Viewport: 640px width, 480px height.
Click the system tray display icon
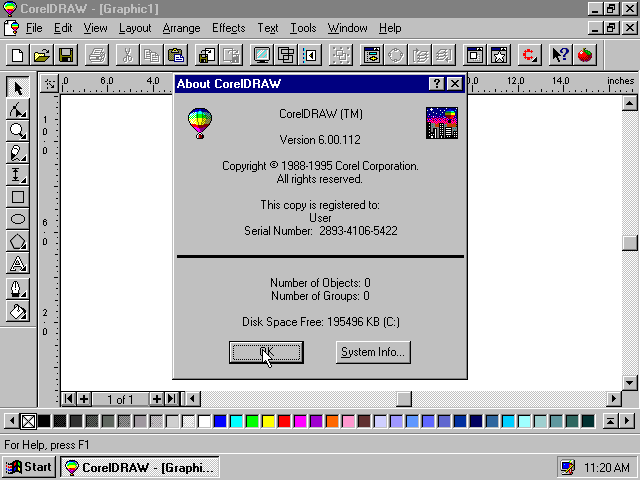coord(567,468)
